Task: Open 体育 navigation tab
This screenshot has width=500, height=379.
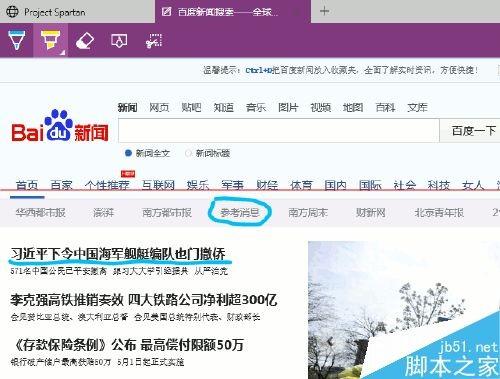Action: pos(301,185)
